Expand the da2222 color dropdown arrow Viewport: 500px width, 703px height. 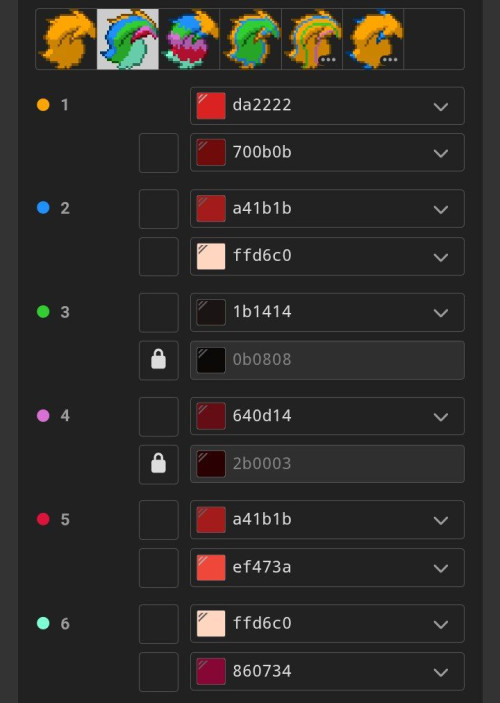click(x=441, y=107)
